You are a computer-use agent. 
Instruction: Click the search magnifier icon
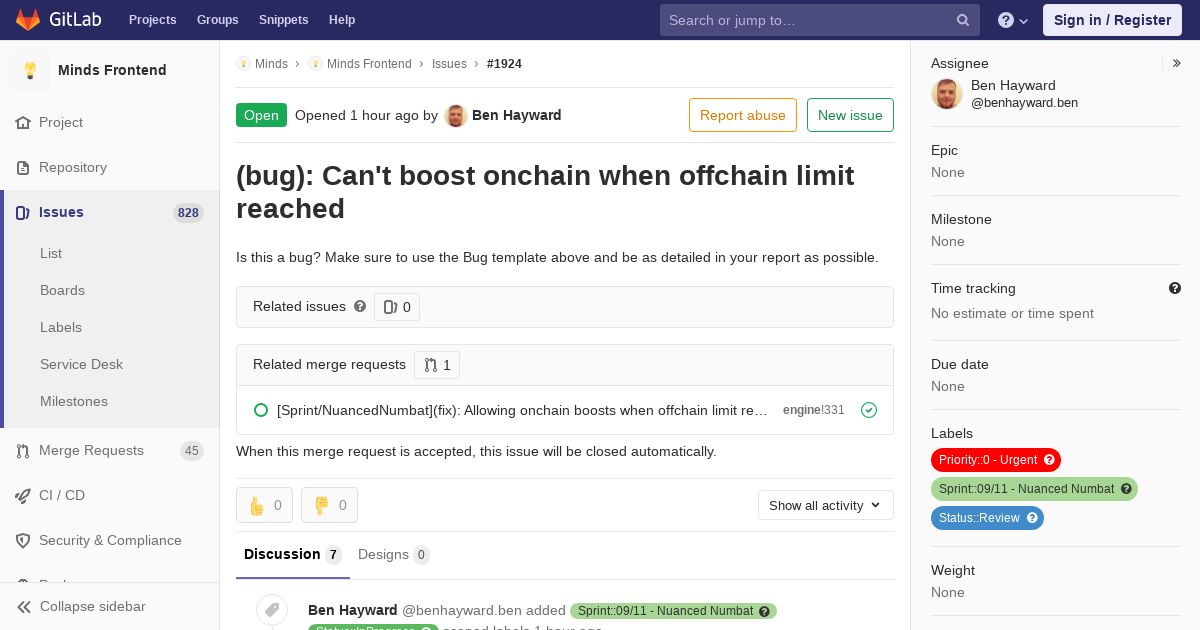click(963, 20)
